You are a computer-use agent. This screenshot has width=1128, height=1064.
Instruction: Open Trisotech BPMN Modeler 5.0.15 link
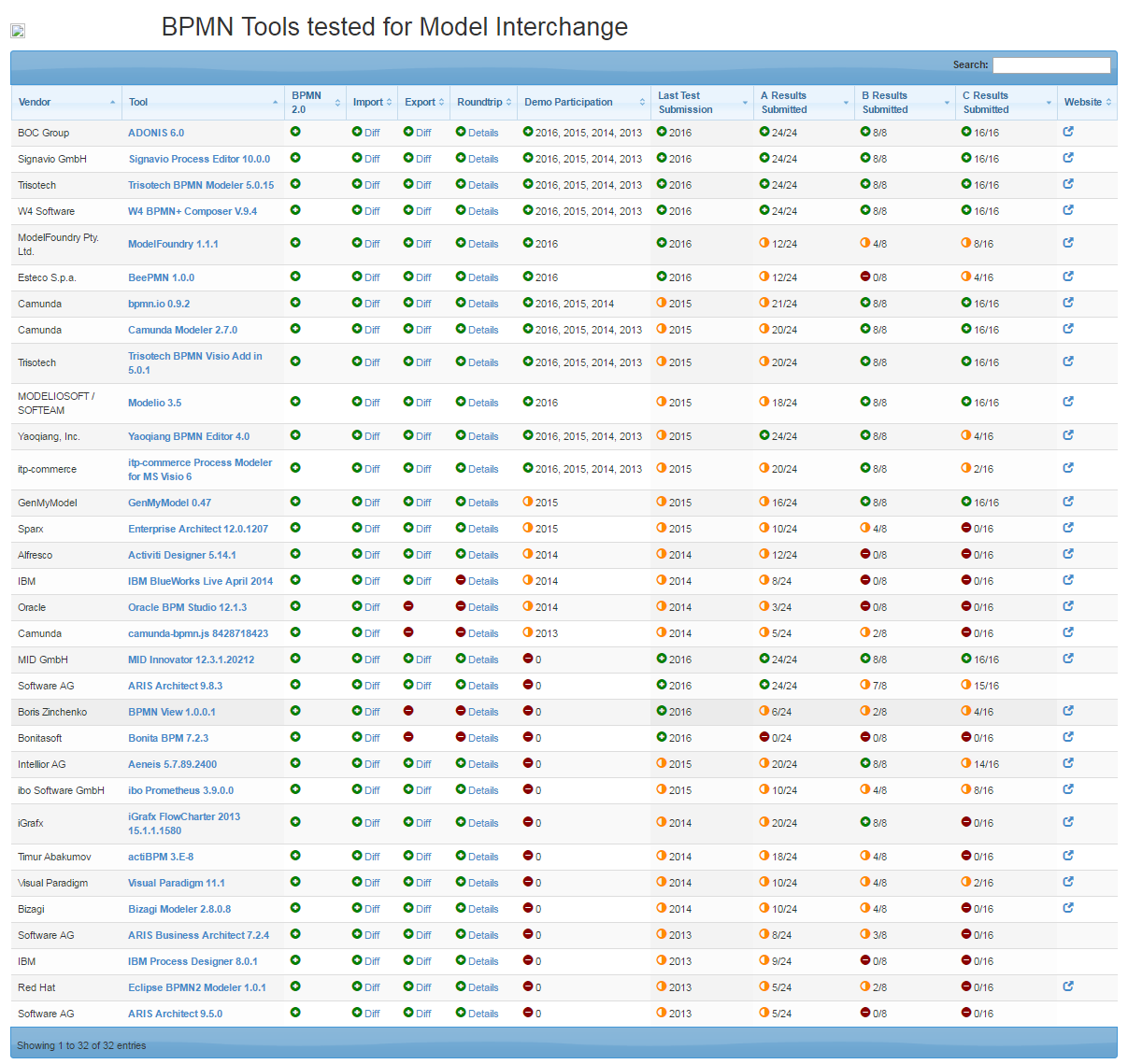tap(201, 185)
